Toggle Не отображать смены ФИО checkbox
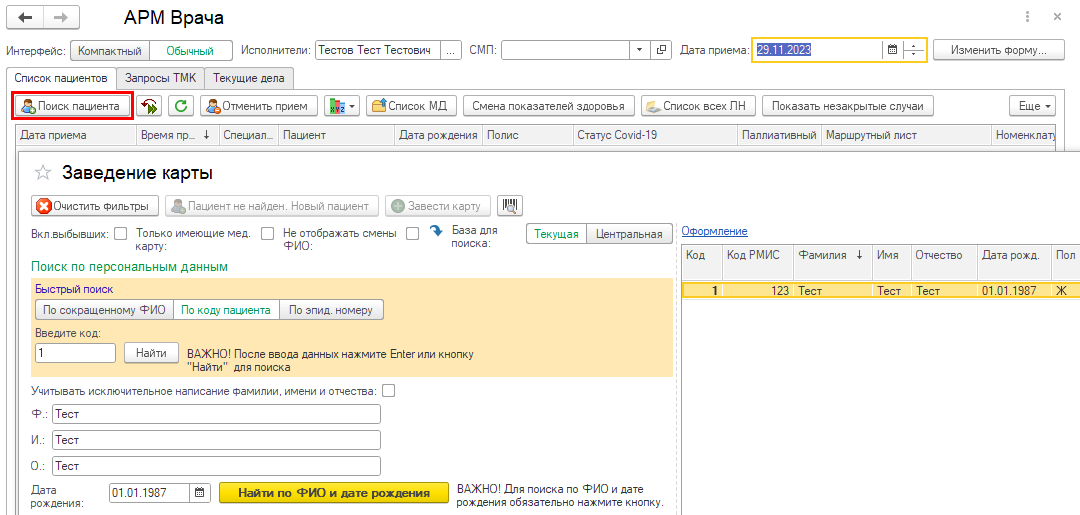This screenshot has width=1080, height=515. [x=412, y=234]
